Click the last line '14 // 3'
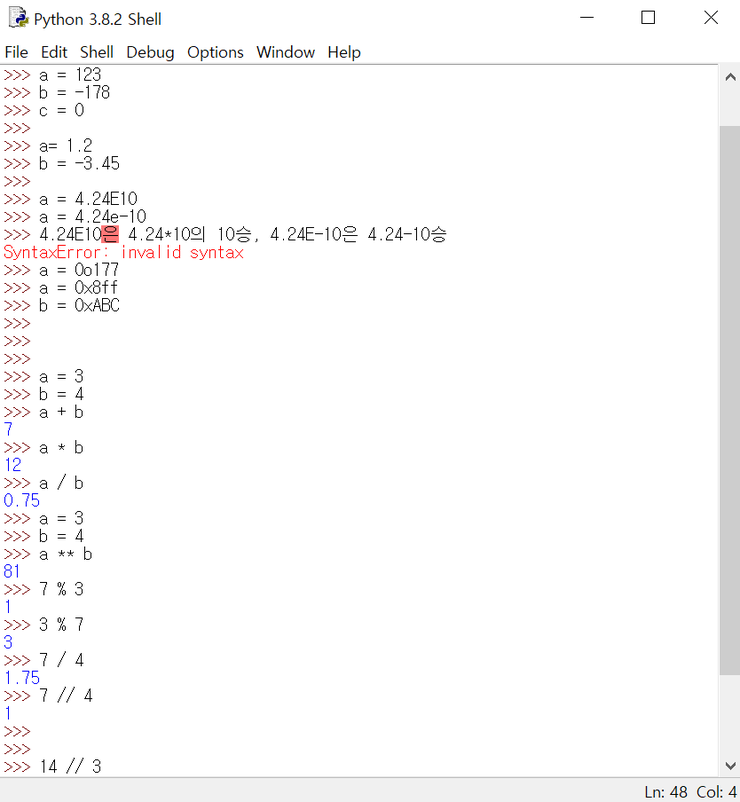The height and width of the screenshot is (802, 740). coord(71,766)
